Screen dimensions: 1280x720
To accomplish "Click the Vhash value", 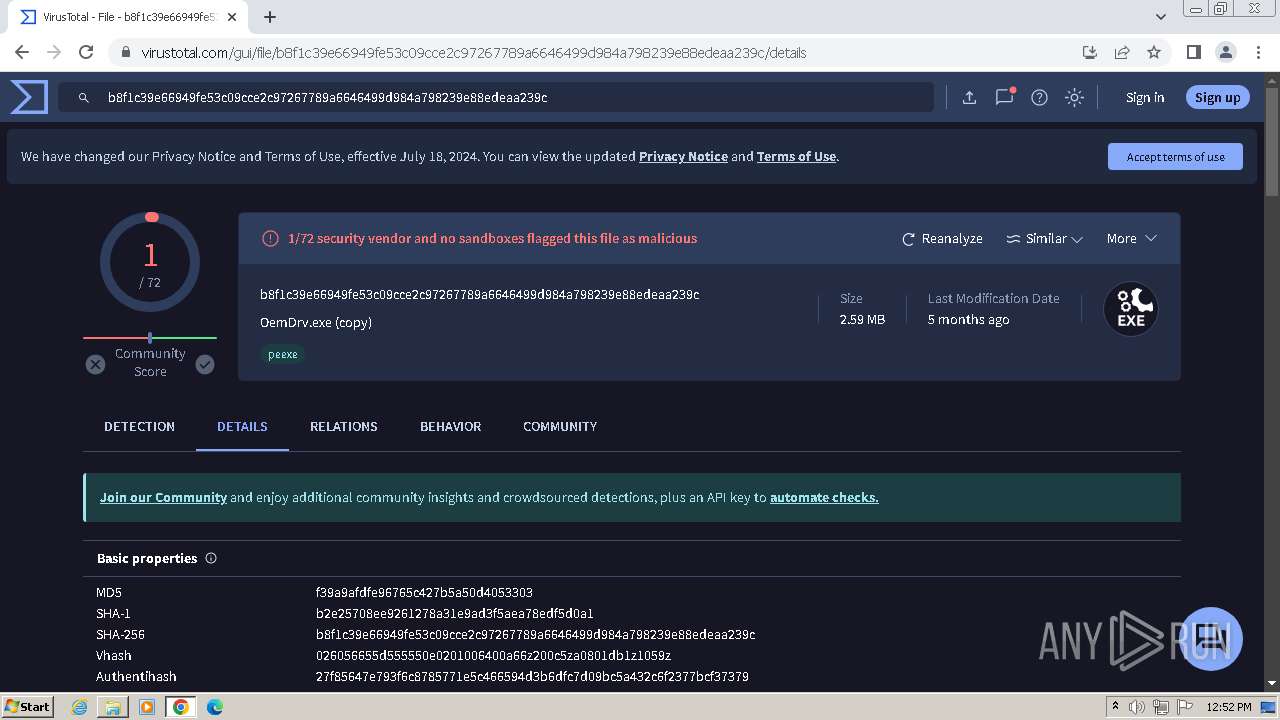I will [493, 655].
